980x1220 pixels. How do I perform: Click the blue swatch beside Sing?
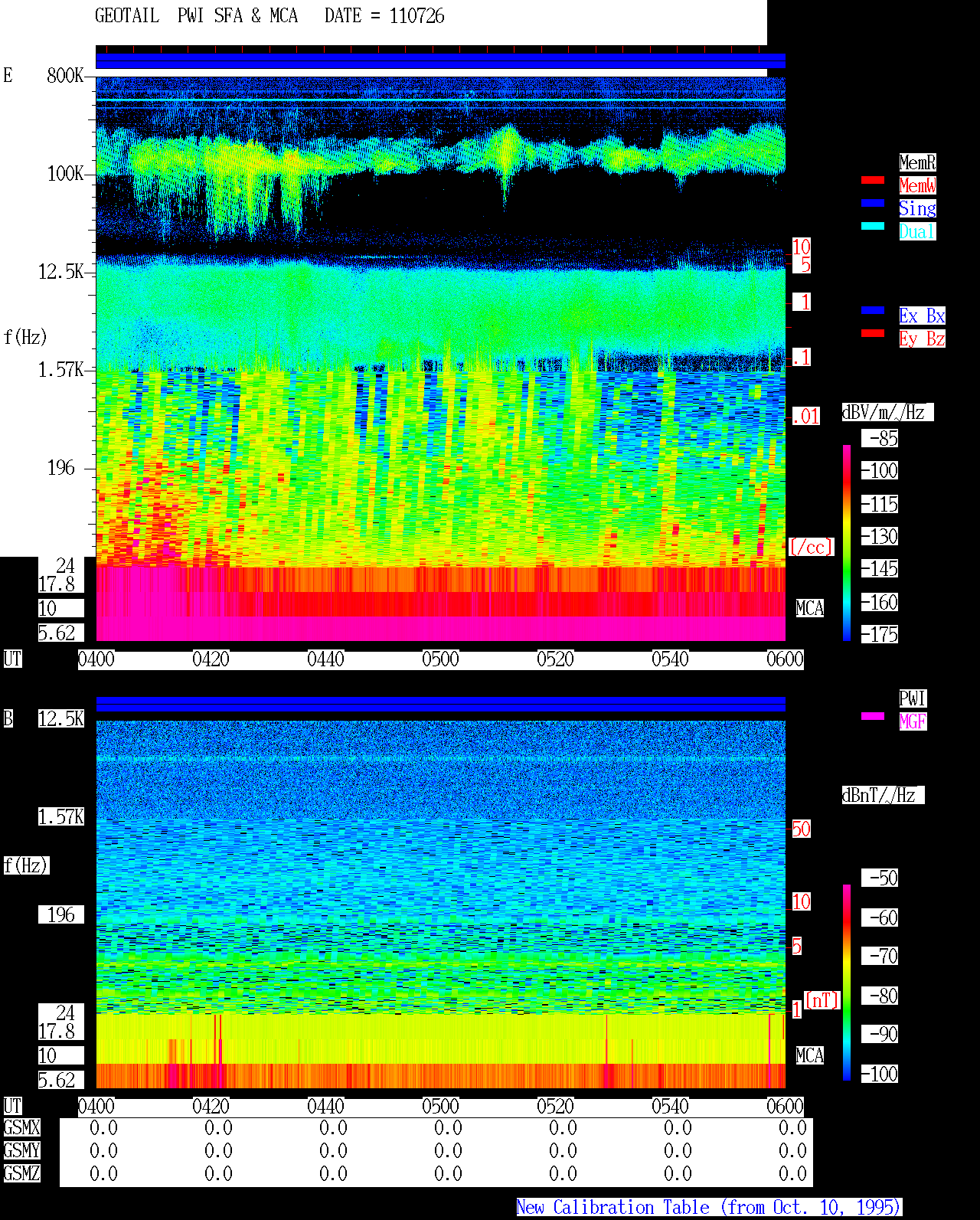coord(873,203)
